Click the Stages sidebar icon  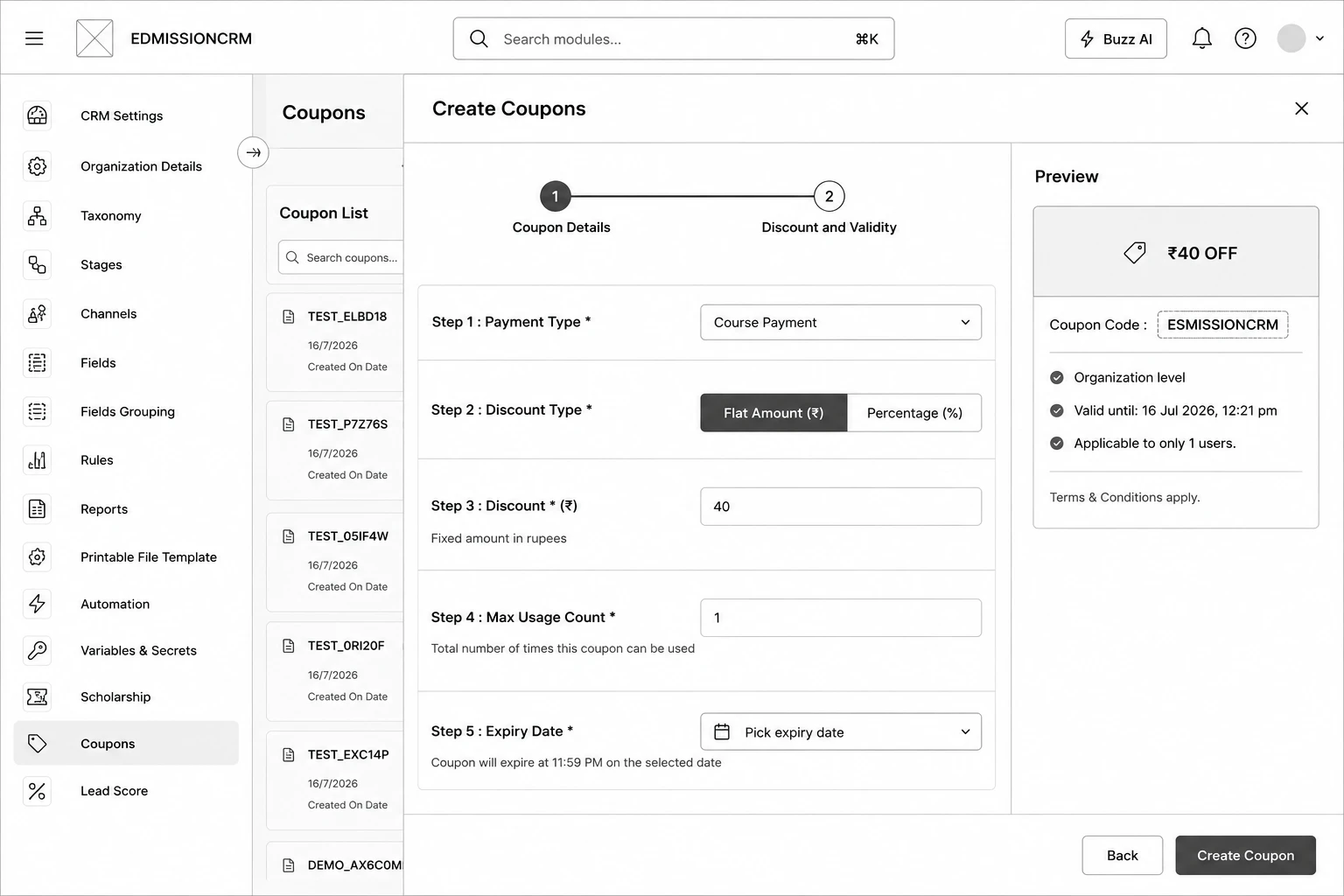coord(37,264)
